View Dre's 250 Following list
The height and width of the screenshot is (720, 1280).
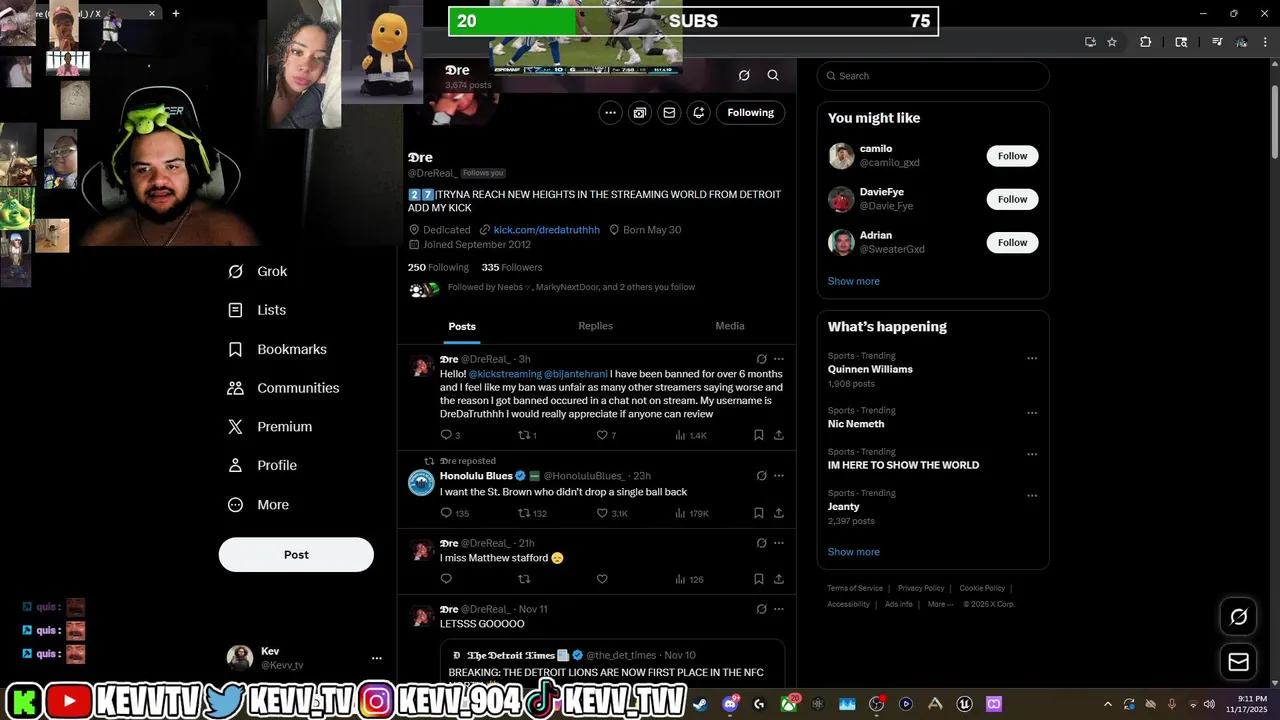[438, 267]
